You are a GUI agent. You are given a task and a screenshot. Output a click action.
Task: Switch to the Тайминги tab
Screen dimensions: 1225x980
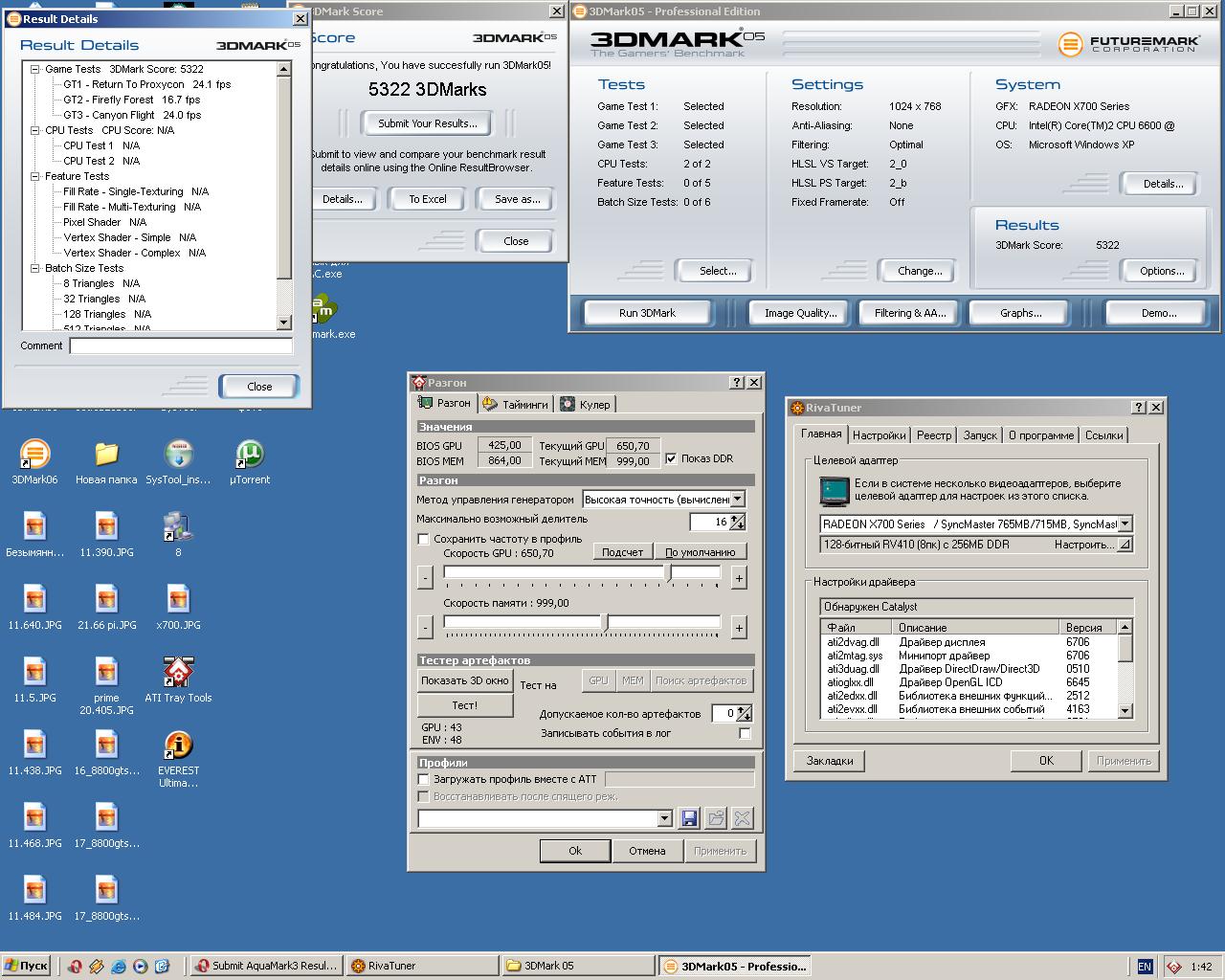pos(516,404)
